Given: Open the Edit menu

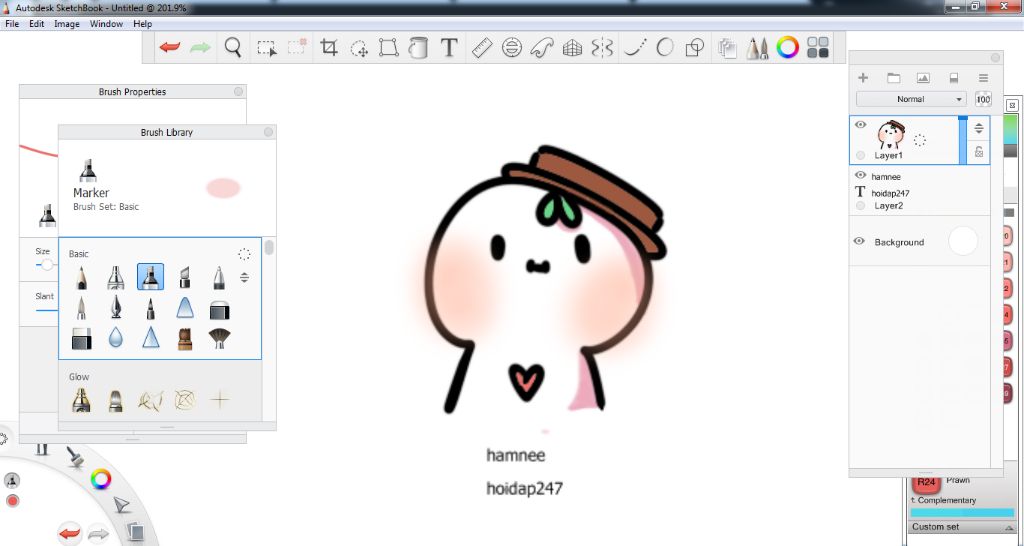Looking at the screenshot, I should pos(37,24).
